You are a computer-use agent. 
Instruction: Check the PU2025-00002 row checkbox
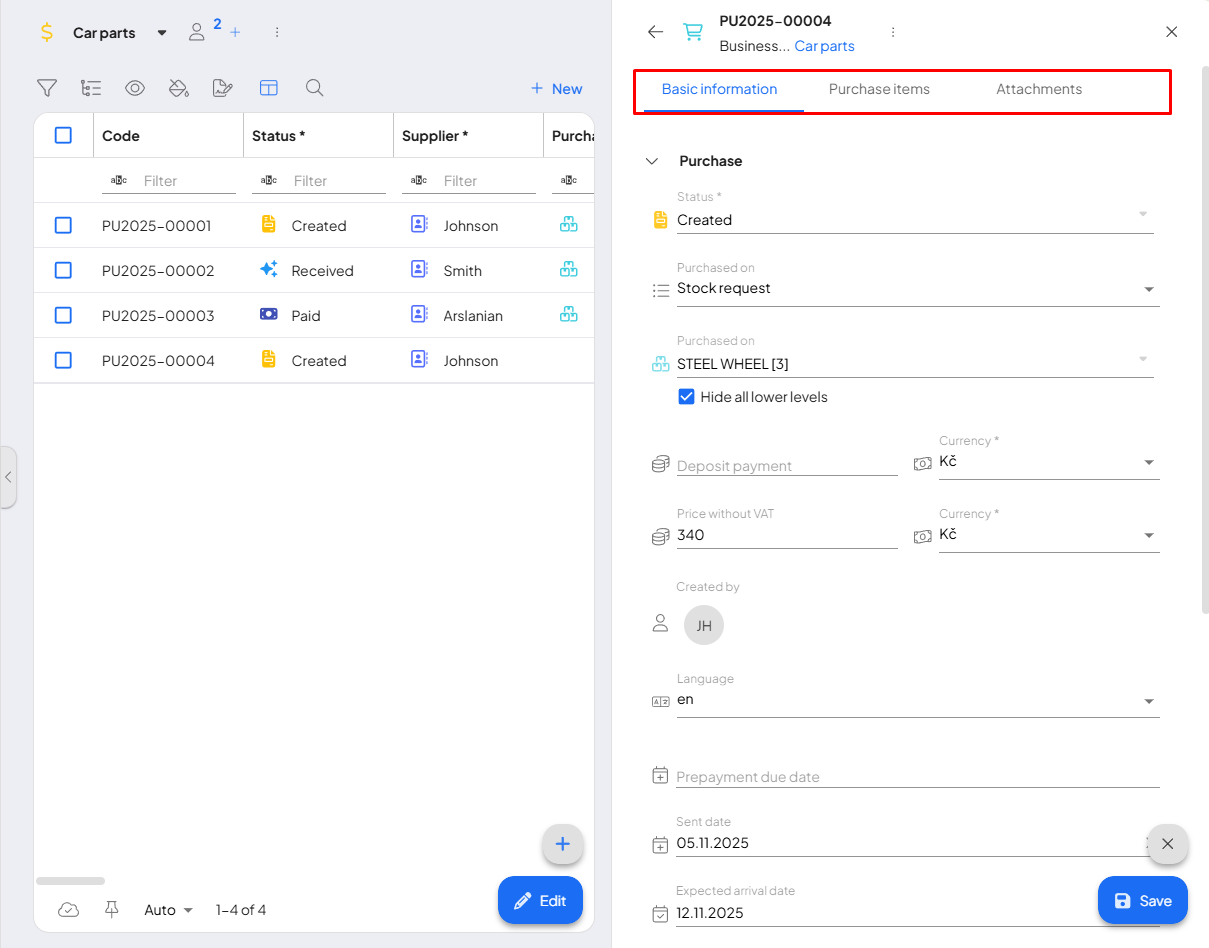(63, 270)
